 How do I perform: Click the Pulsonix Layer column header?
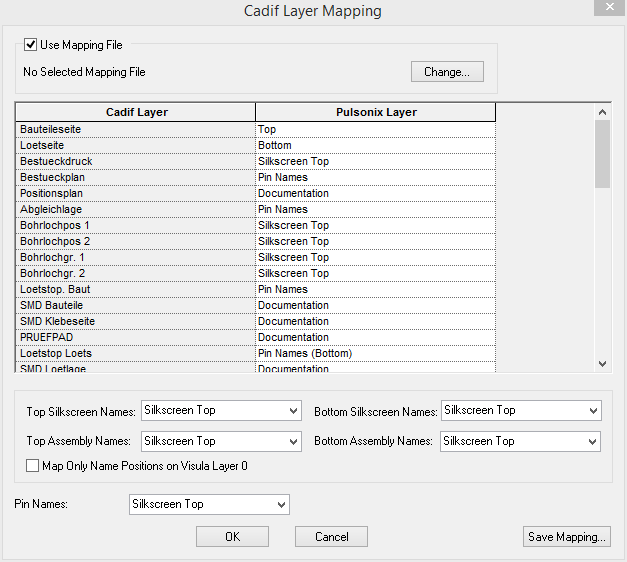[x=375, y=113]
